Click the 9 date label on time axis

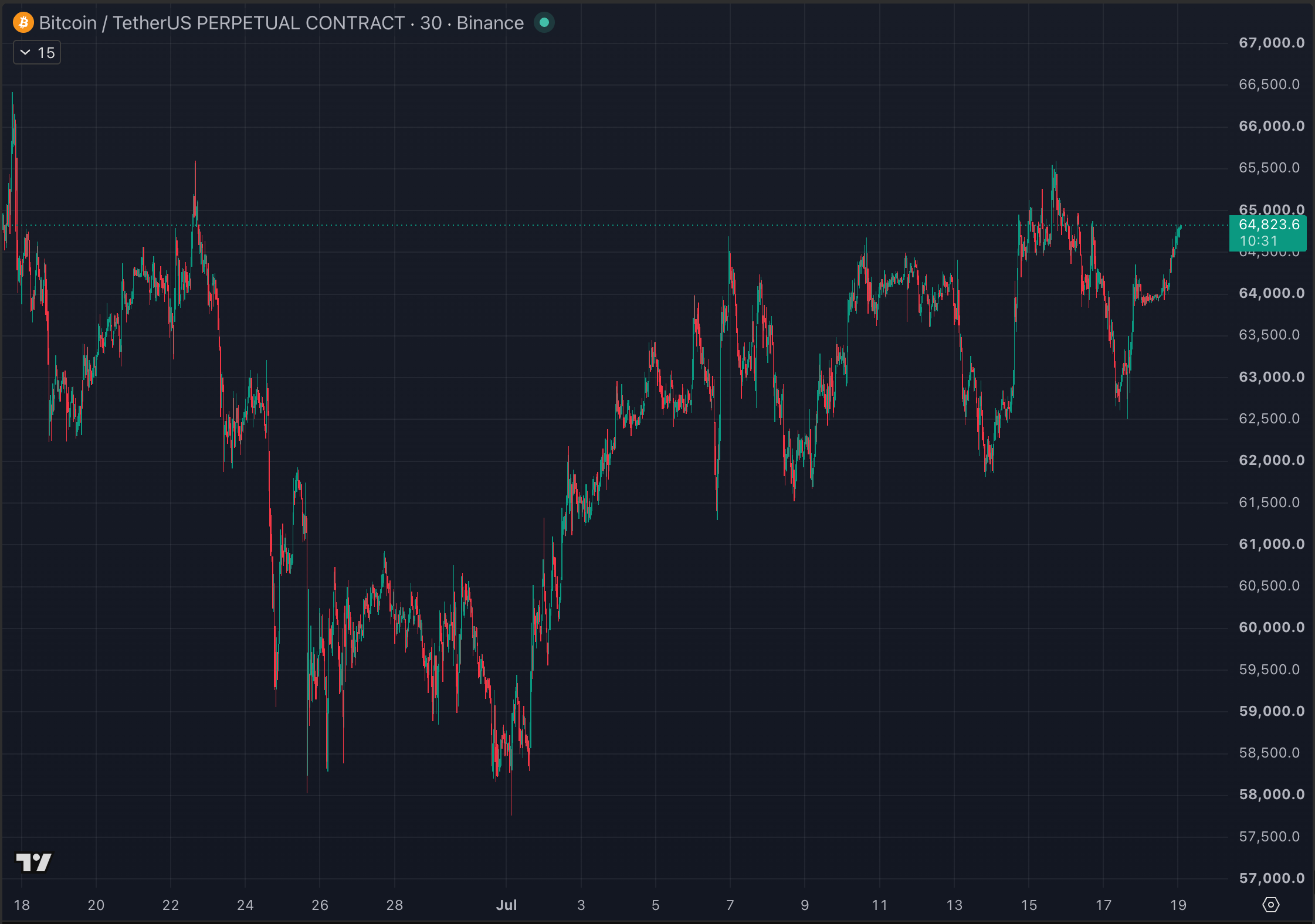(805, 905)
